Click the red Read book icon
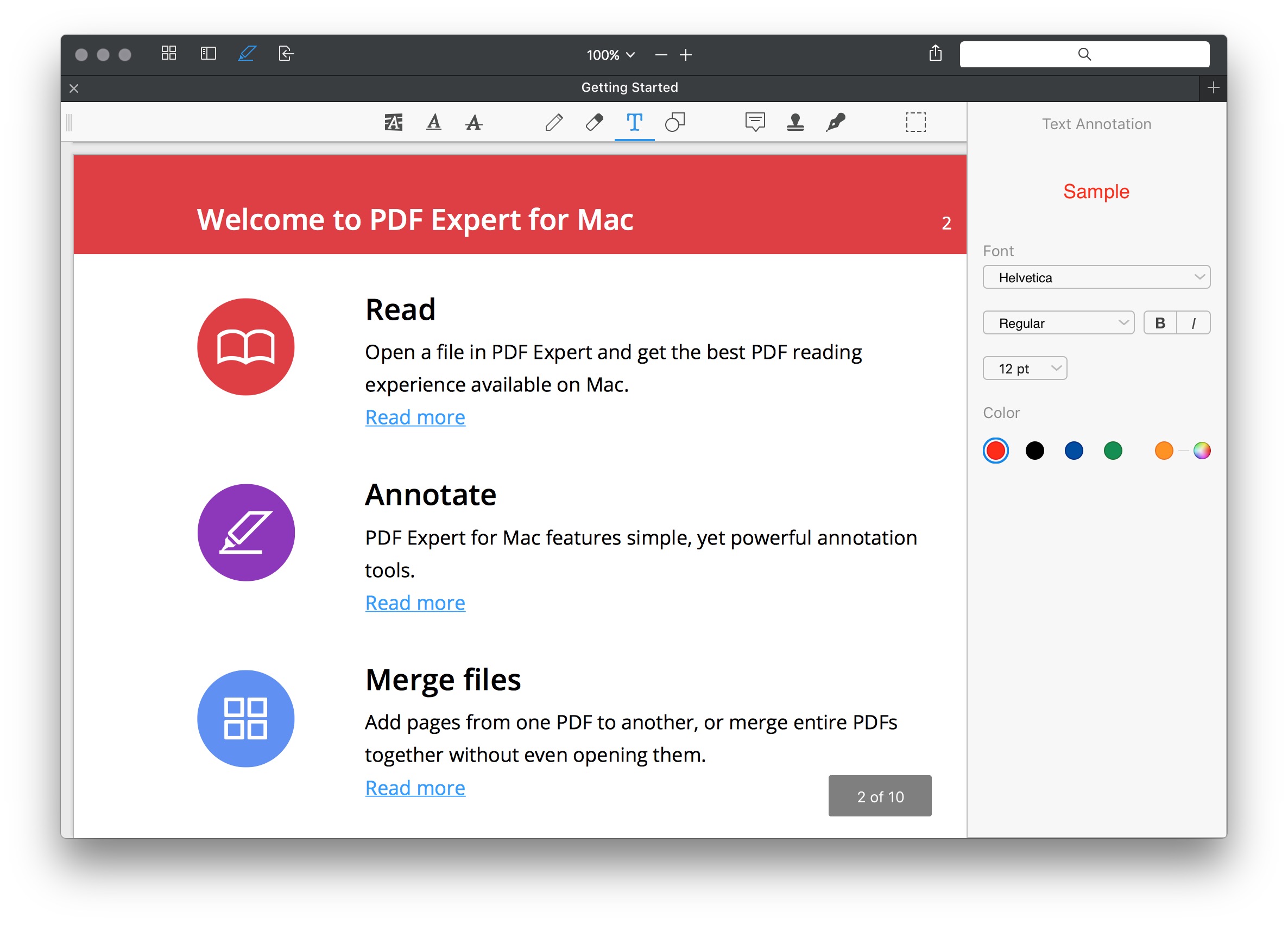Viewport: 1288px width, 925px height. (x=246, y=347)
